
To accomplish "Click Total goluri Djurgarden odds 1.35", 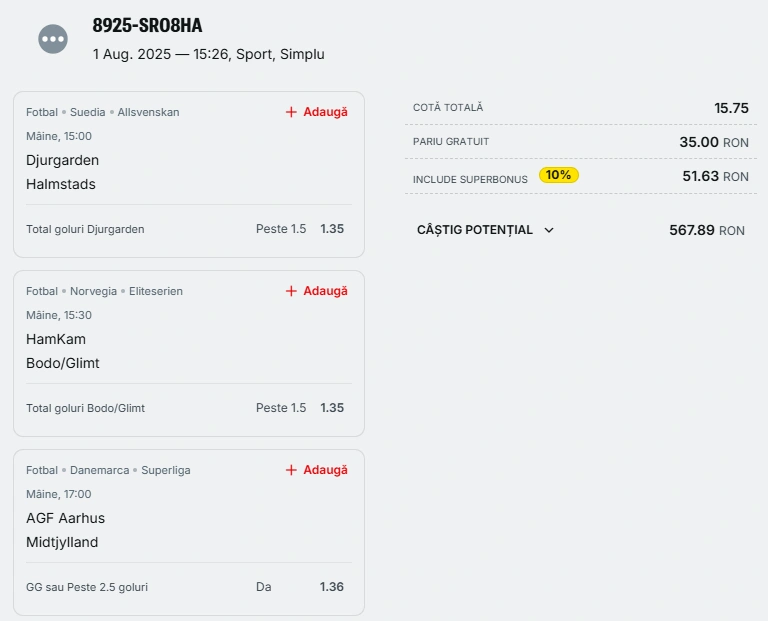I will pos(332,229).
